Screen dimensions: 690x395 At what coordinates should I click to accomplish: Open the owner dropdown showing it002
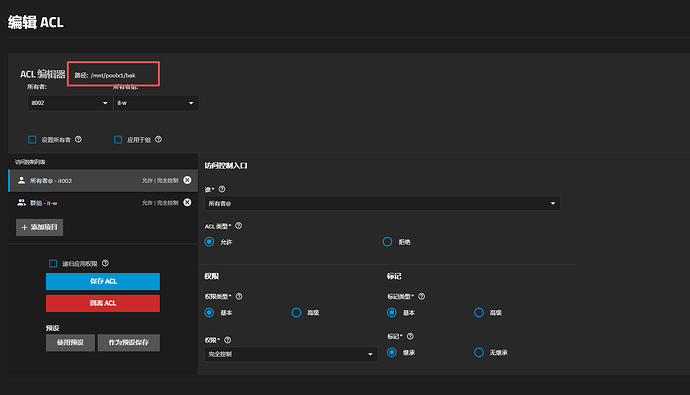coord(70,103)
